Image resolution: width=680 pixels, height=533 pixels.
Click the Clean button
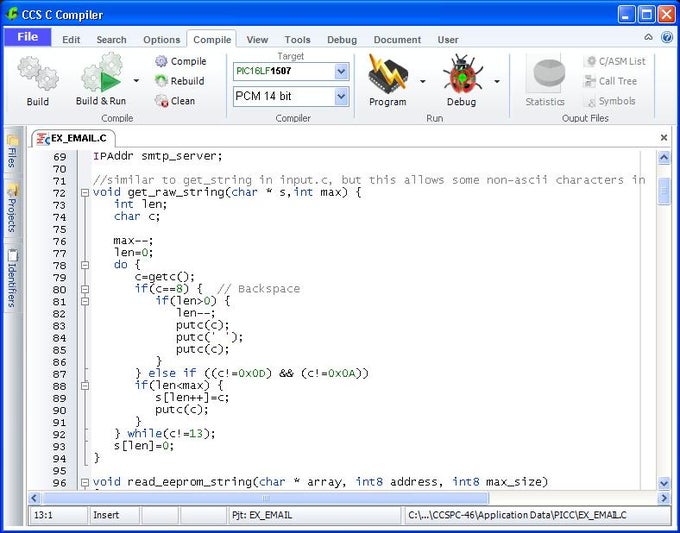pyautogui.click(x=175, y=101)
